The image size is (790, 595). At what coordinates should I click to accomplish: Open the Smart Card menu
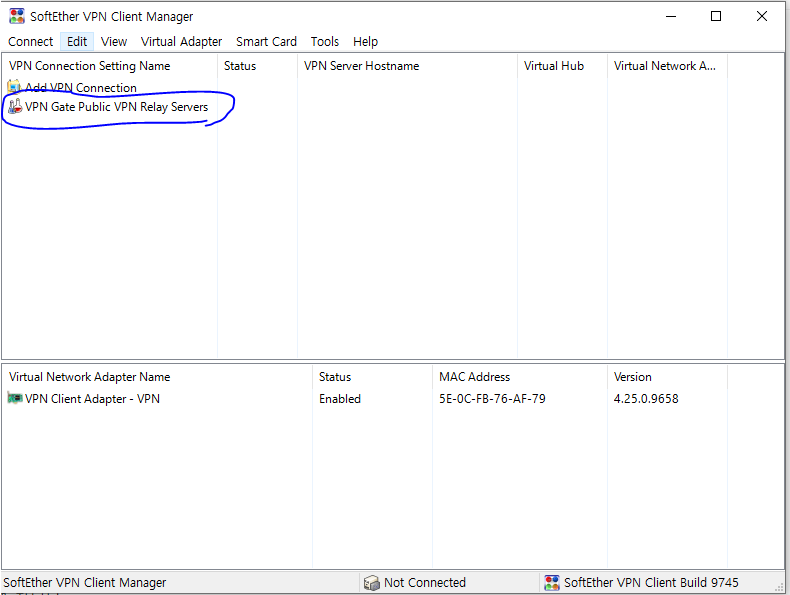[x=266, y=41]
